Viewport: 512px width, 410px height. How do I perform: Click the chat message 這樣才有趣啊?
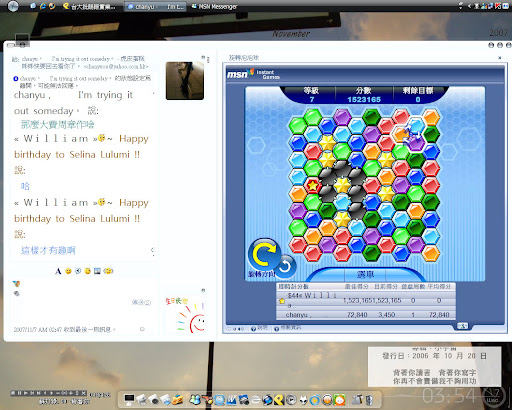(x=48, y=250)
